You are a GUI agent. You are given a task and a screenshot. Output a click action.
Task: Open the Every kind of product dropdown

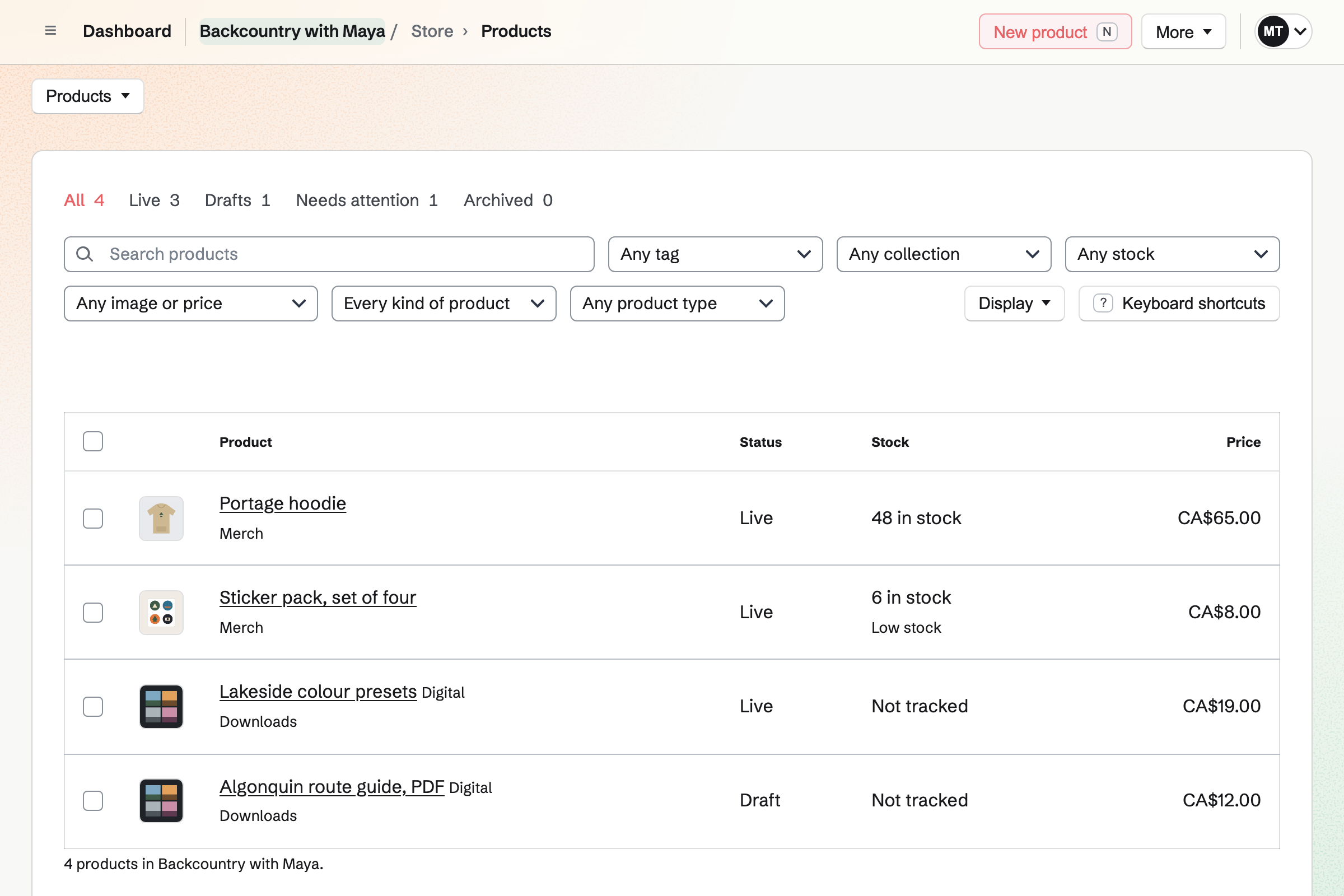click(444, 304)
